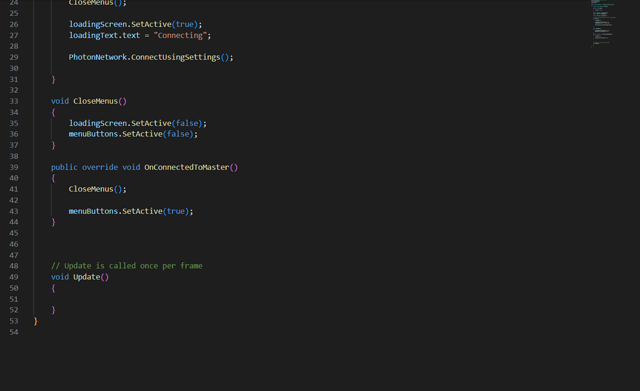Click "PhotonNetwork" on line 29

pos(98,57)
